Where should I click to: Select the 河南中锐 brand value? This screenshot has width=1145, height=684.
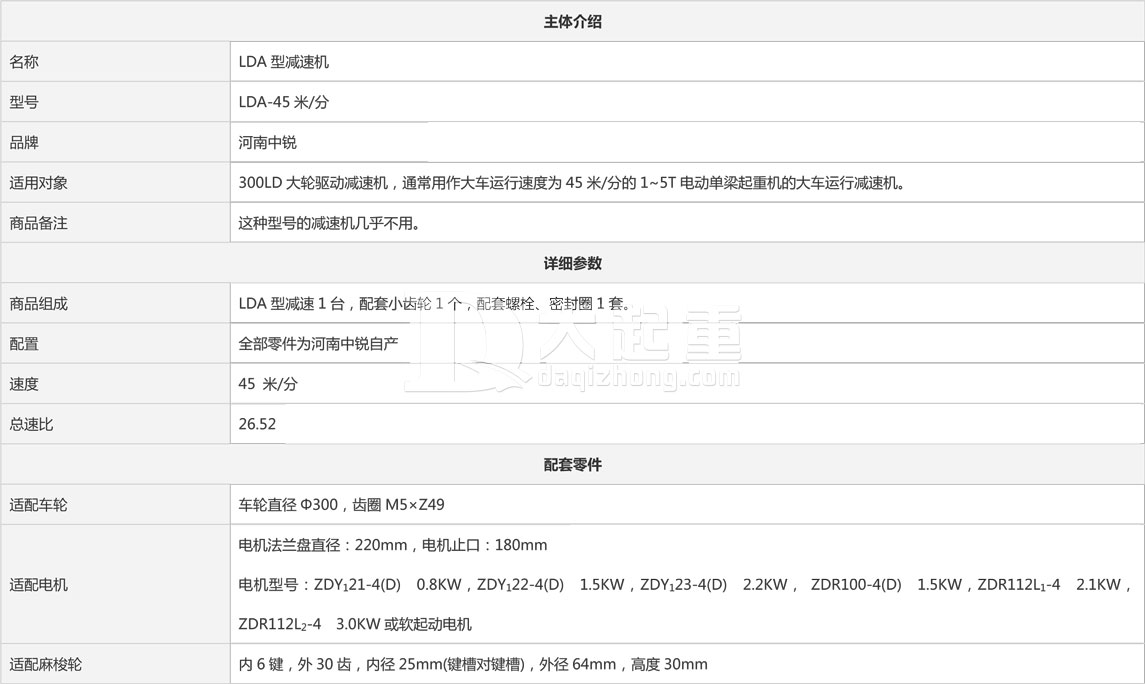tap(267, 142)
